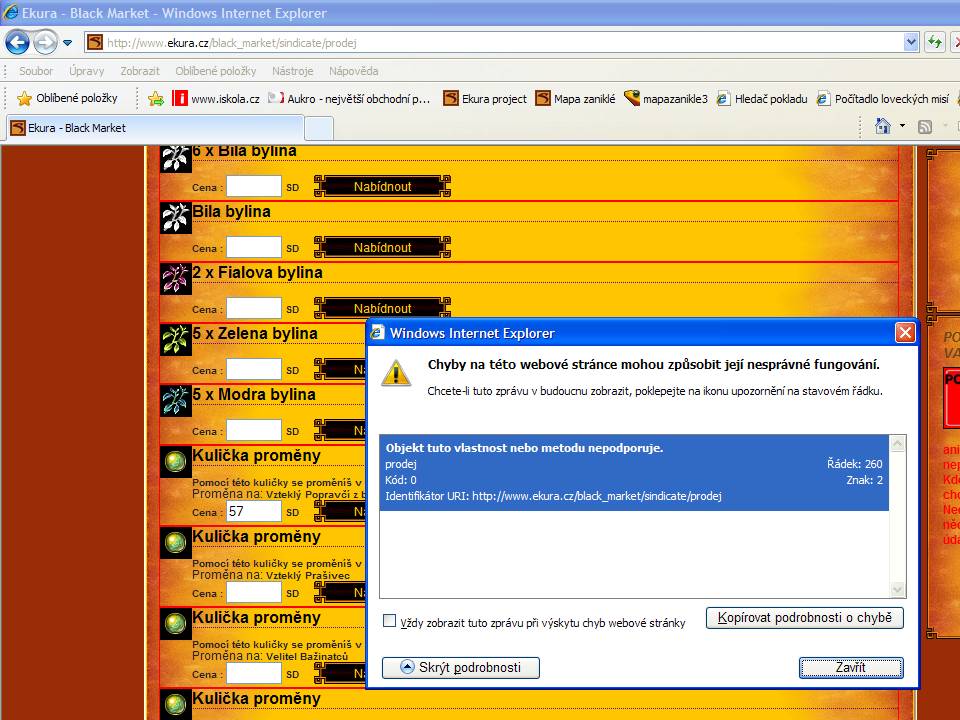Screen dimensions: 960x720
Task: Click the RSS feeds icon
Action: (925, 126)
